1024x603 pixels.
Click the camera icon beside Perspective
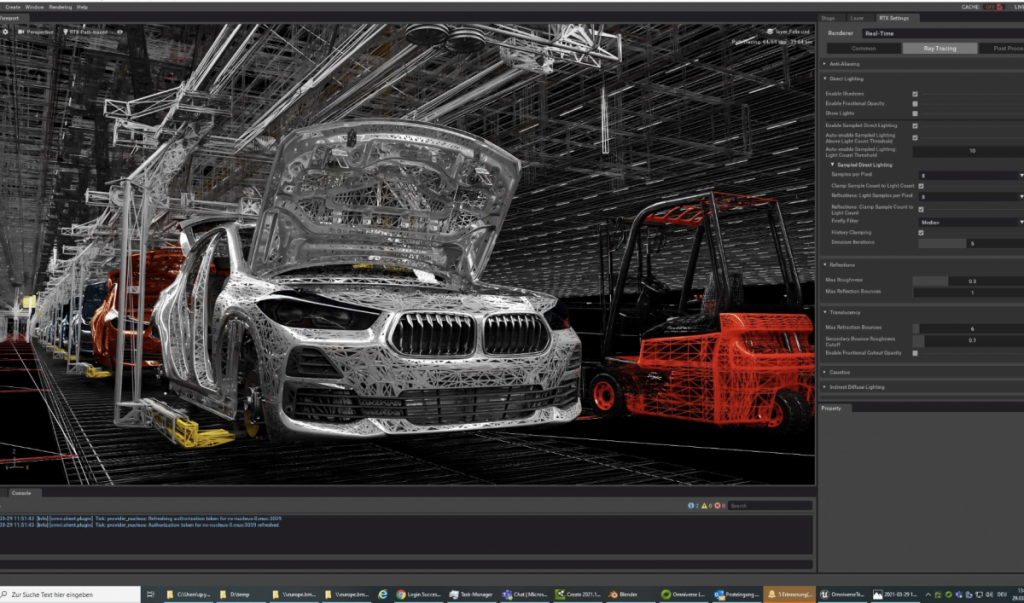tap(21, 31)
